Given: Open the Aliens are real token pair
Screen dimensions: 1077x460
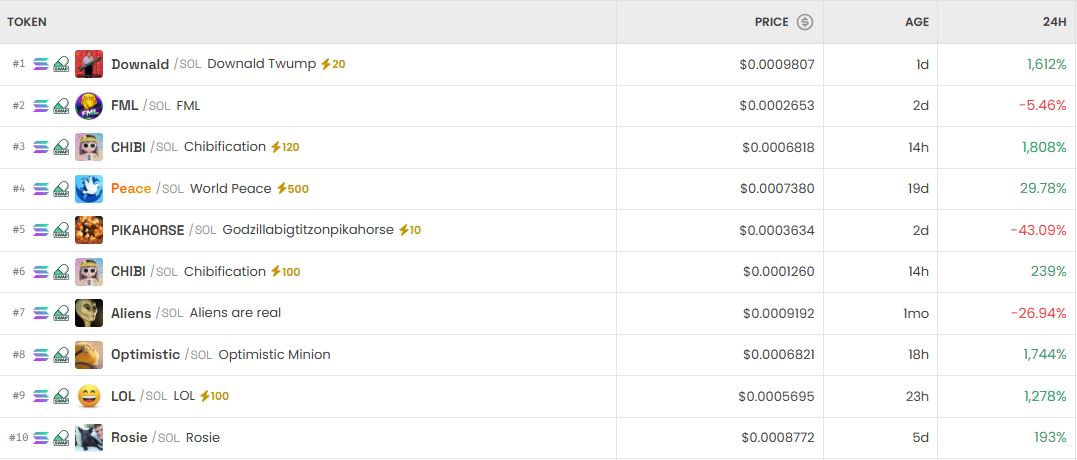Looking at the screenshot, I should [235, 313].
